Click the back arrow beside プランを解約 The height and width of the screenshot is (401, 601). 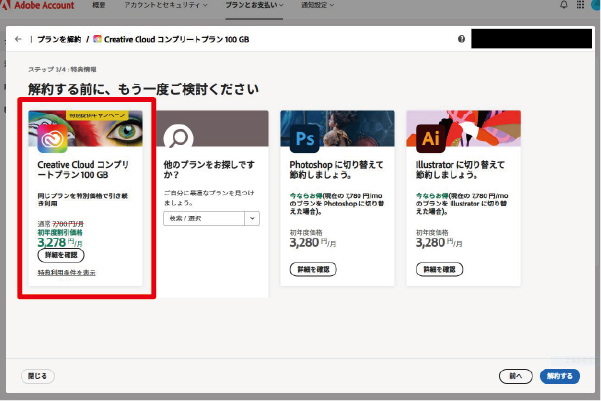click(x=18, y=39)
